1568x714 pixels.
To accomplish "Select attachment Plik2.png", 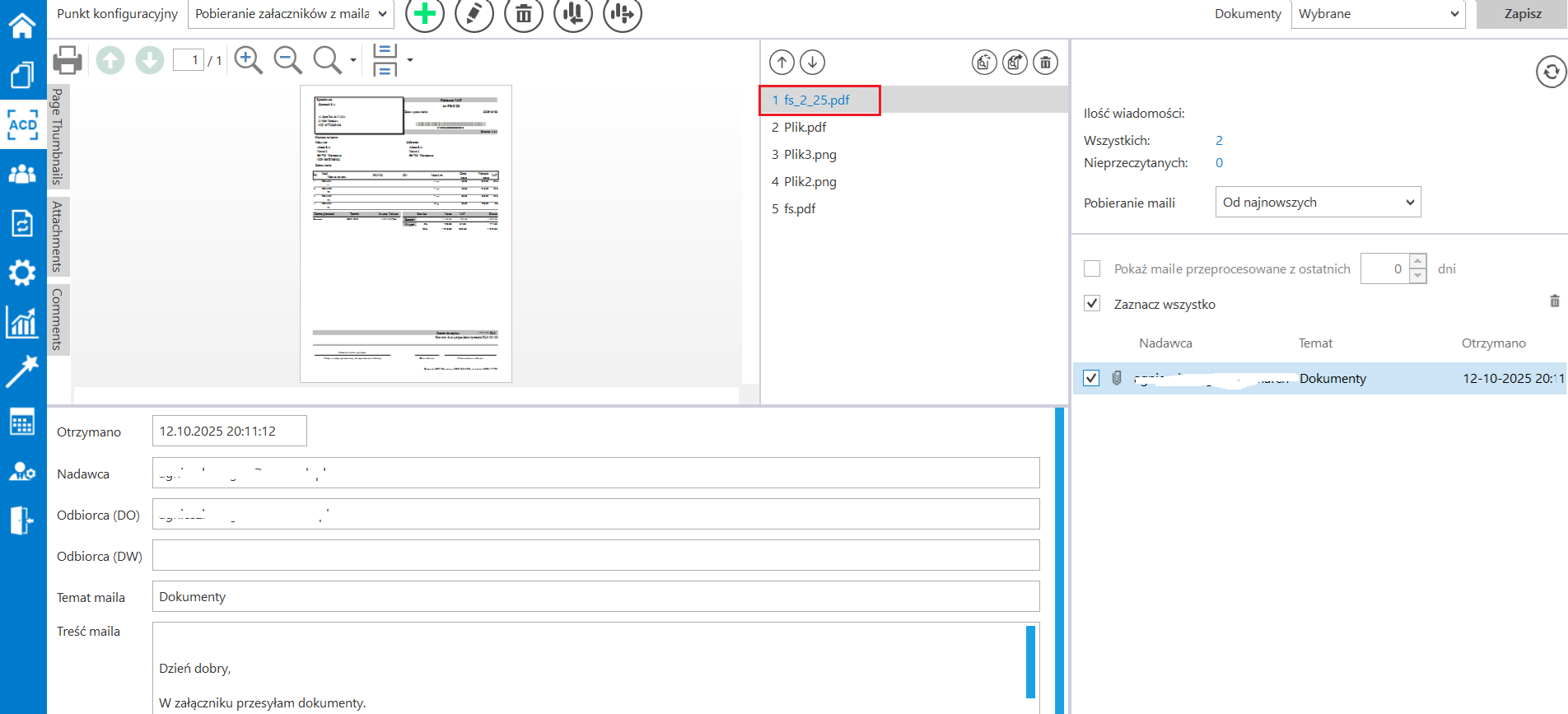I will [914, 181].
